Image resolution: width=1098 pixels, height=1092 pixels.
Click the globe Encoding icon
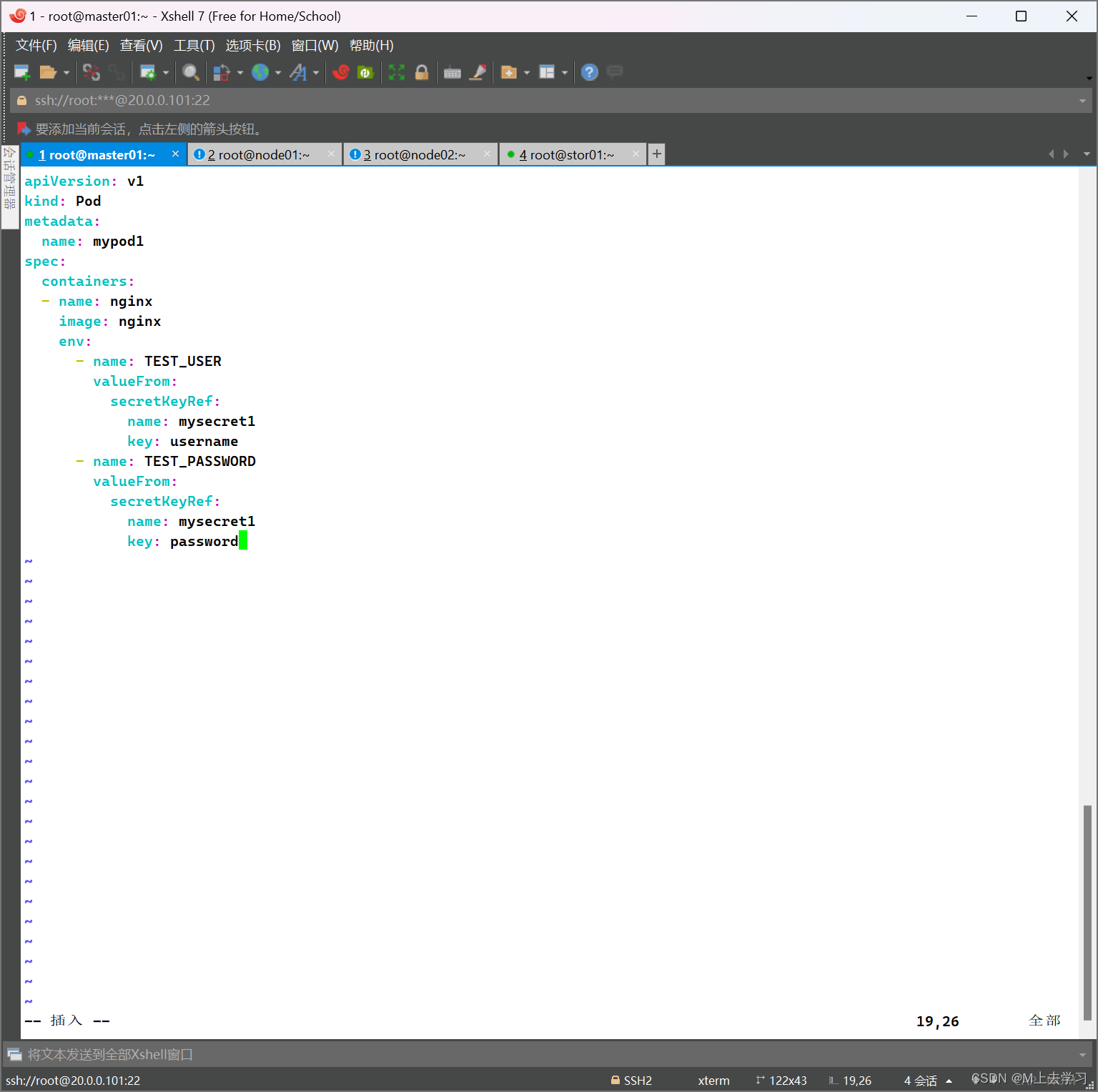click(260, 72)
